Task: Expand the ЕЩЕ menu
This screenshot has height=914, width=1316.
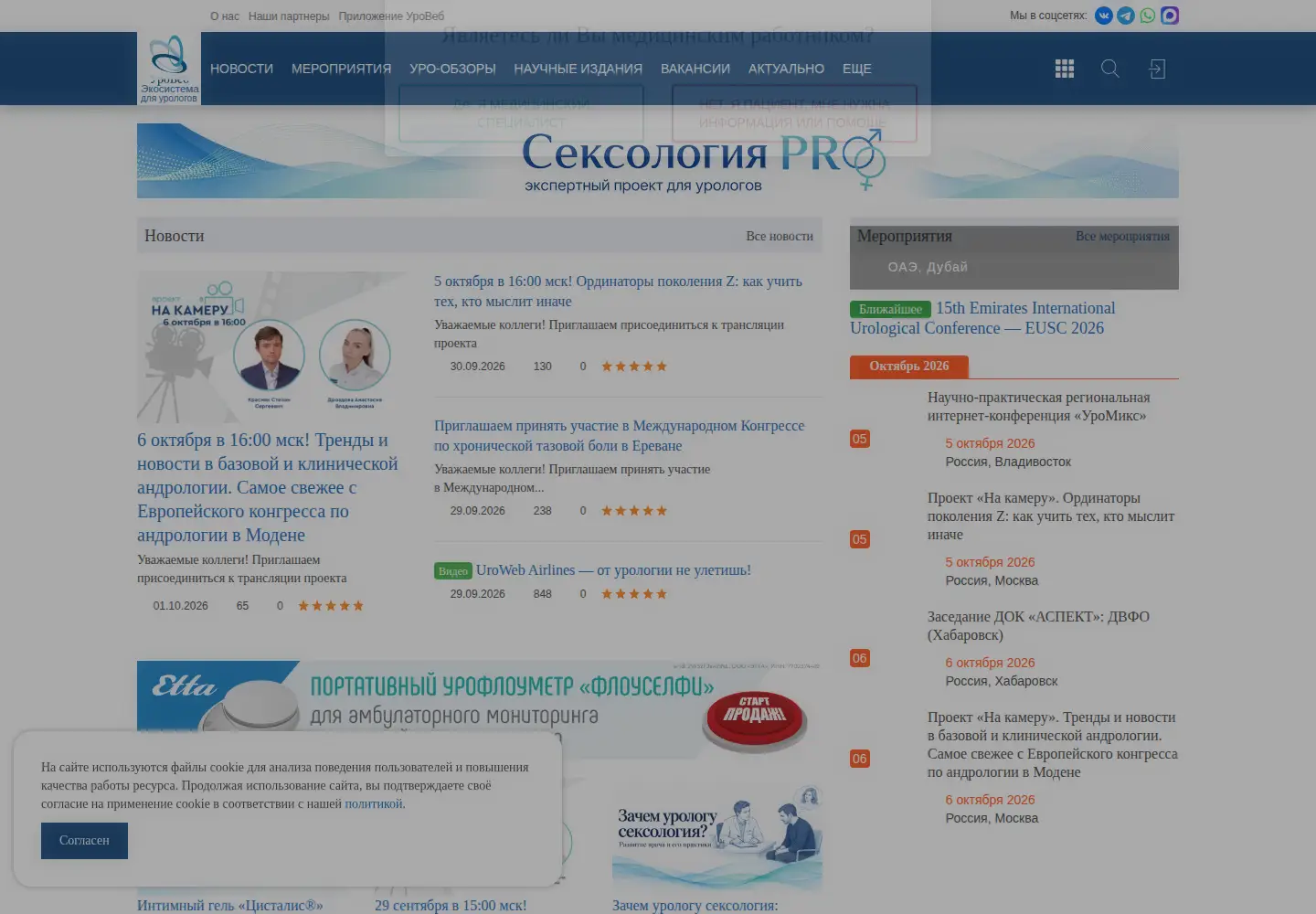Action: pos(857,69)
